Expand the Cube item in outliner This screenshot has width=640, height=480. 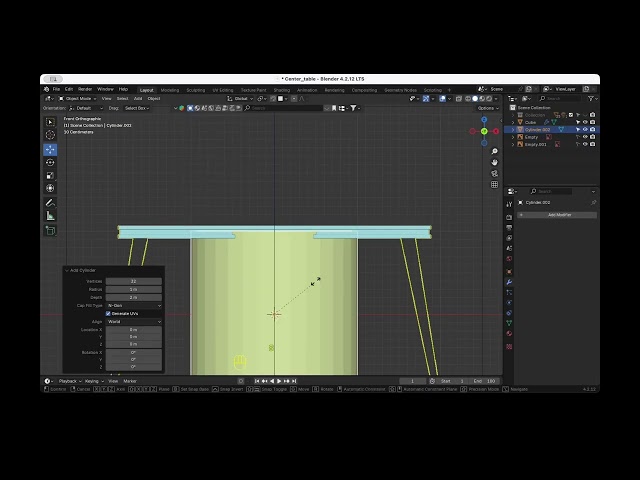coord(513,122)
